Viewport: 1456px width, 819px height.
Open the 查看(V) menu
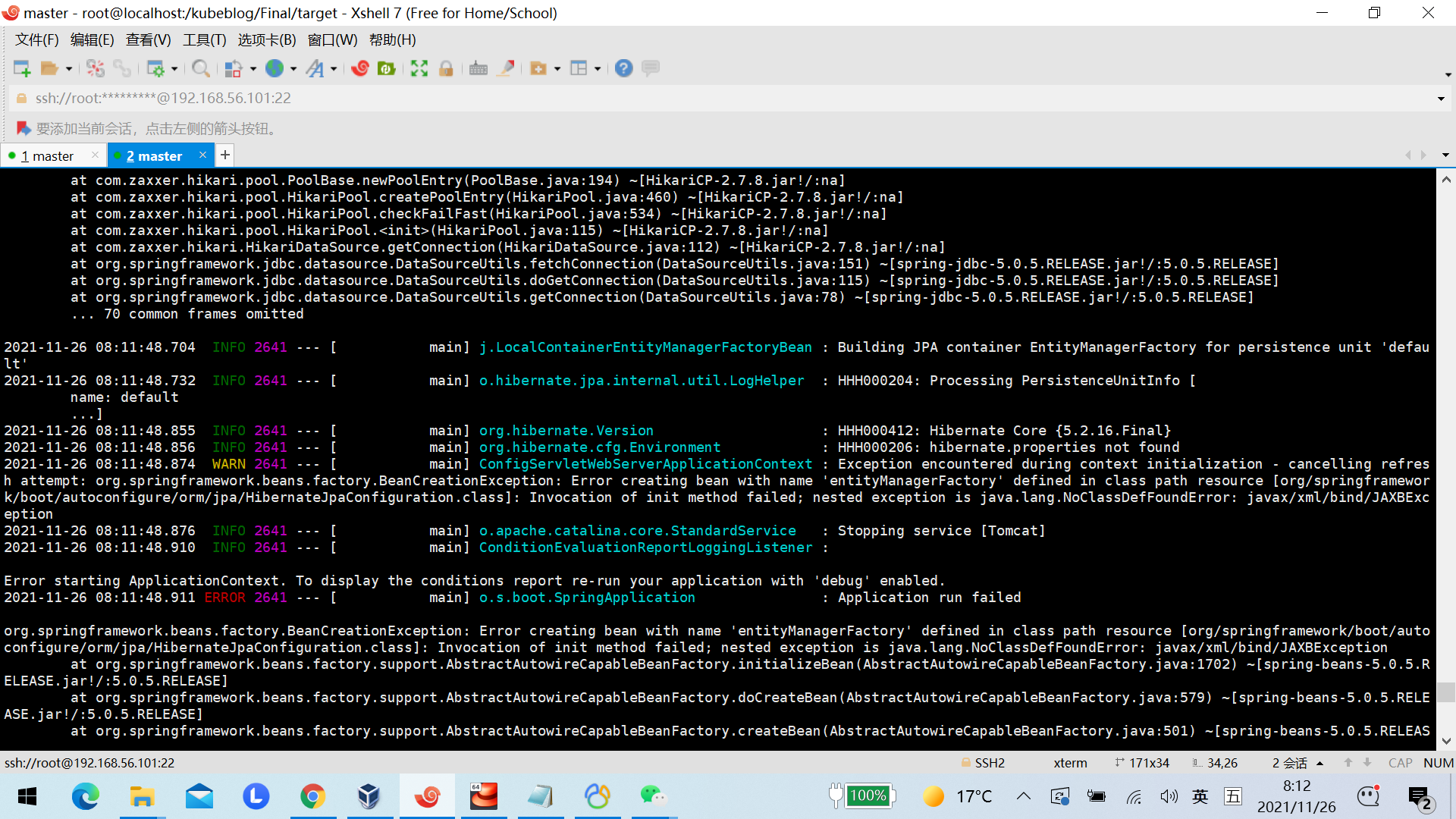click(x=148, y=40)
